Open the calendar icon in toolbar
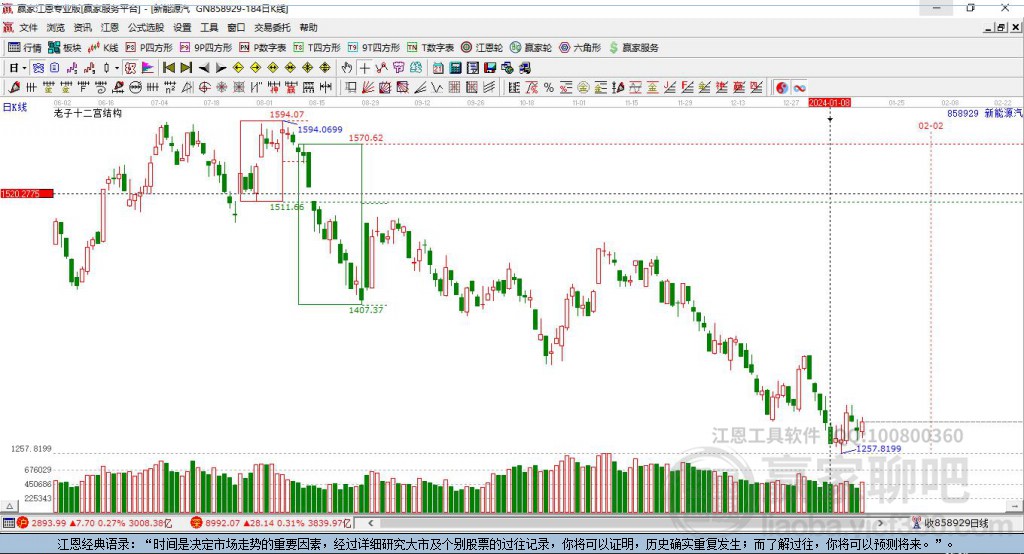The height and width of the screenshot is (554, 1024). tap(438, 68)
